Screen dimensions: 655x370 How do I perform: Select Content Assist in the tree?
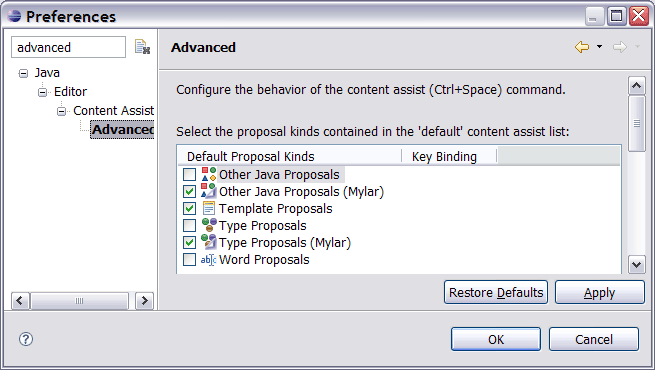click(x=114, y=111)
